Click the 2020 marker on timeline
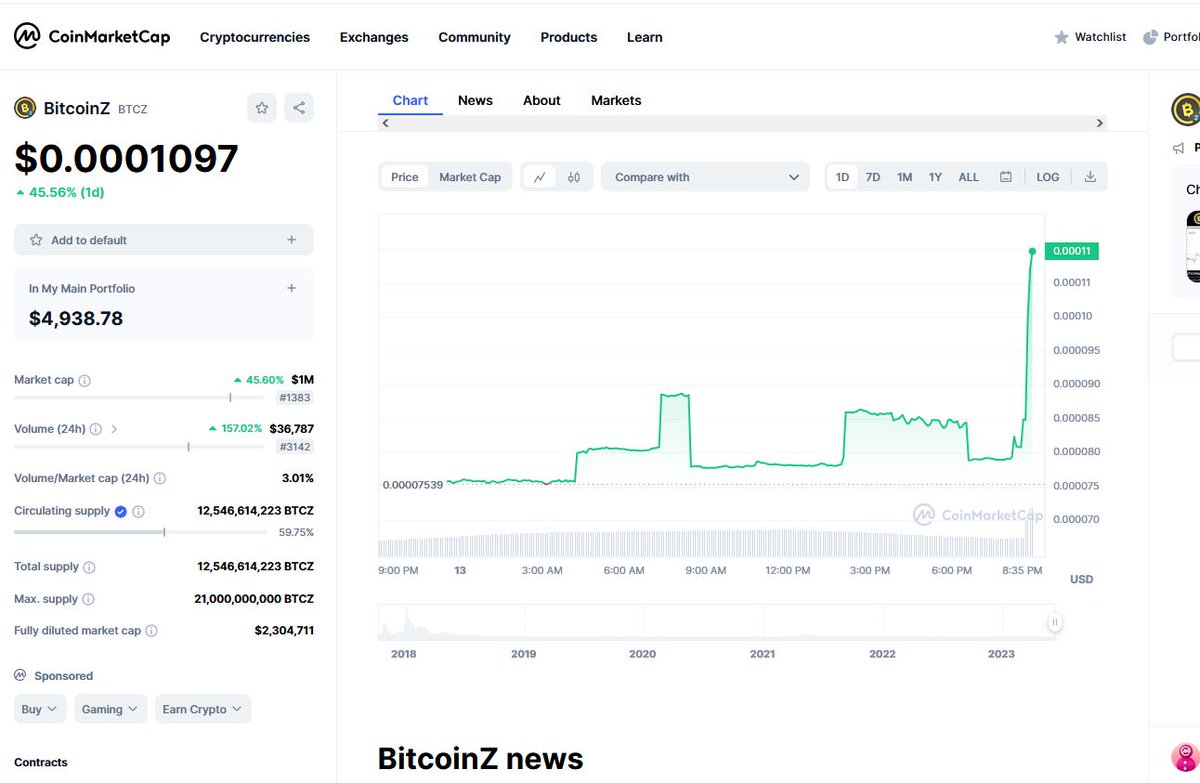Image resolution: width=1200 pixels, height=783 pixels. (x=642, y=654)
